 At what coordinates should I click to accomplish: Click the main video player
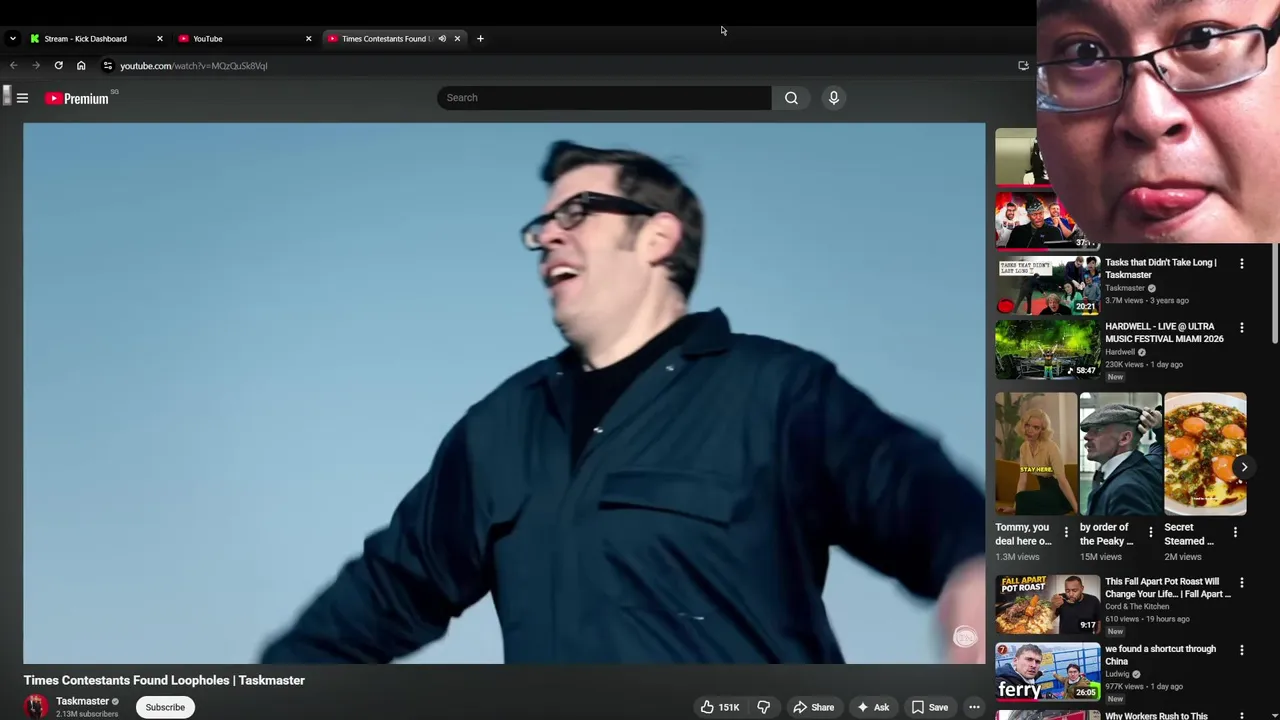pyautogui.click(x=504, y=393)
